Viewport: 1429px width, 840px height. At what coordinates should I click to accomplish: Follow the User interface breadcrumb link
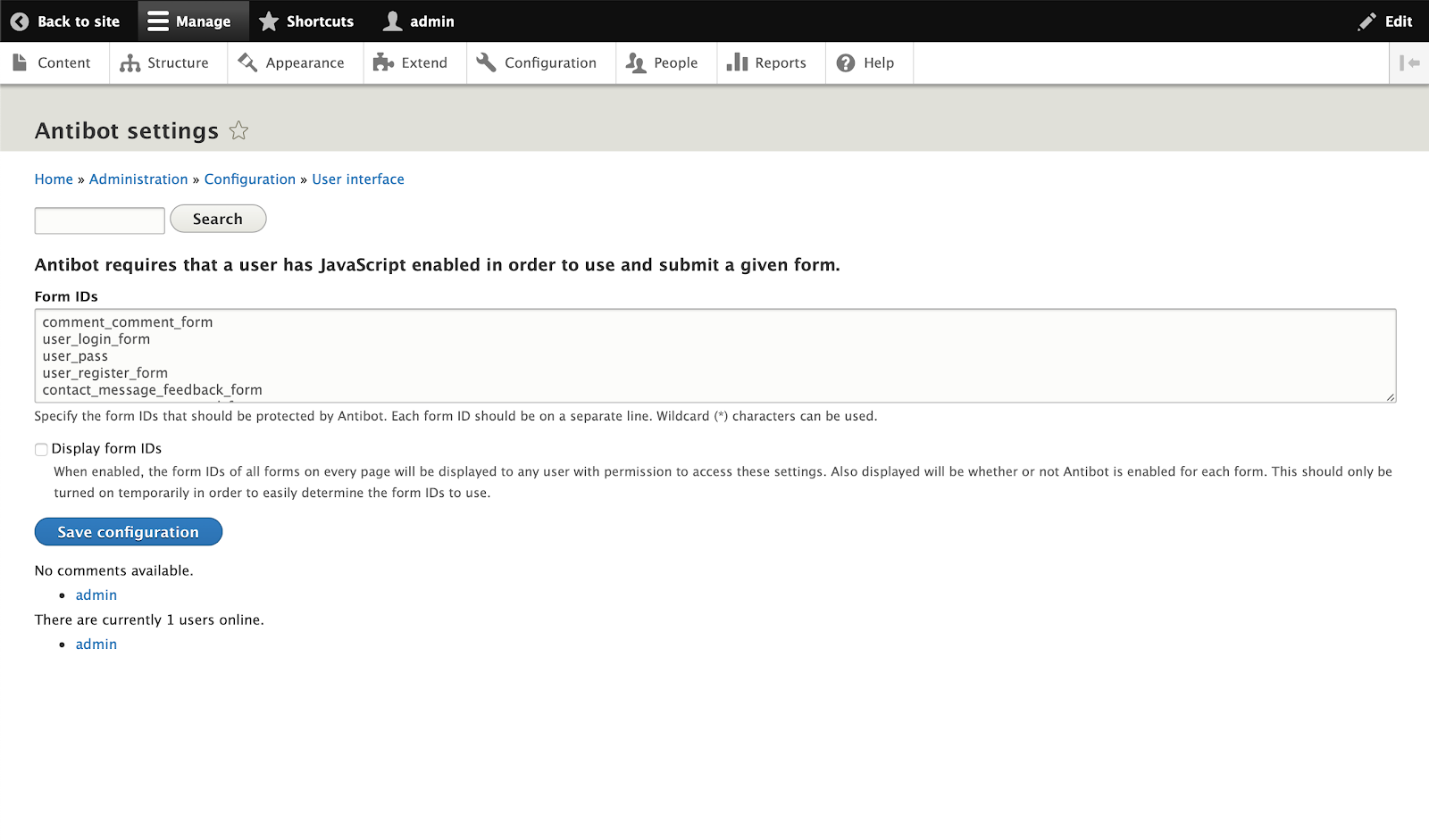coord(358,179)
